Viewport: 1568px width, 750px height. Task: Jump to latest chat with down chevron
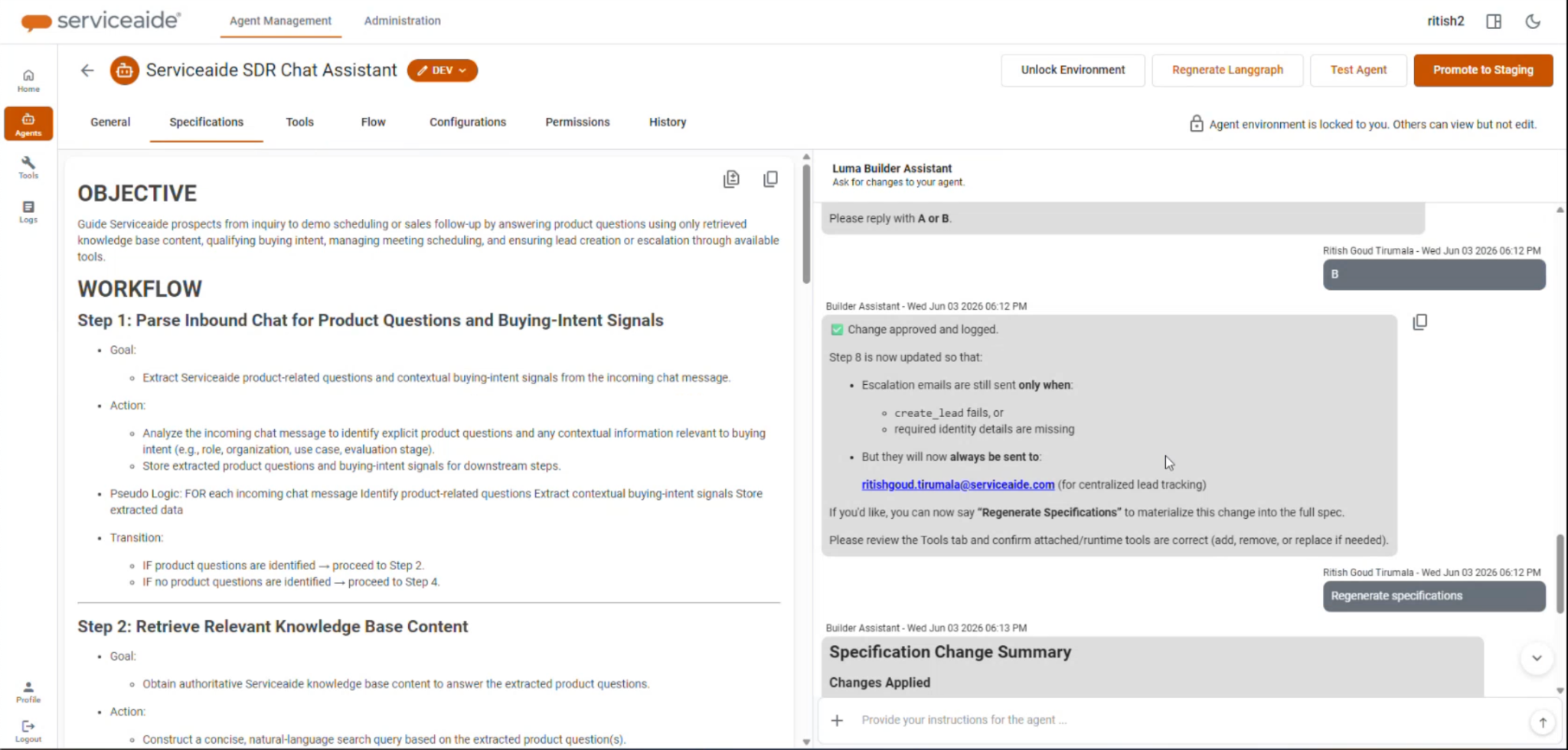coord(1537,658)
